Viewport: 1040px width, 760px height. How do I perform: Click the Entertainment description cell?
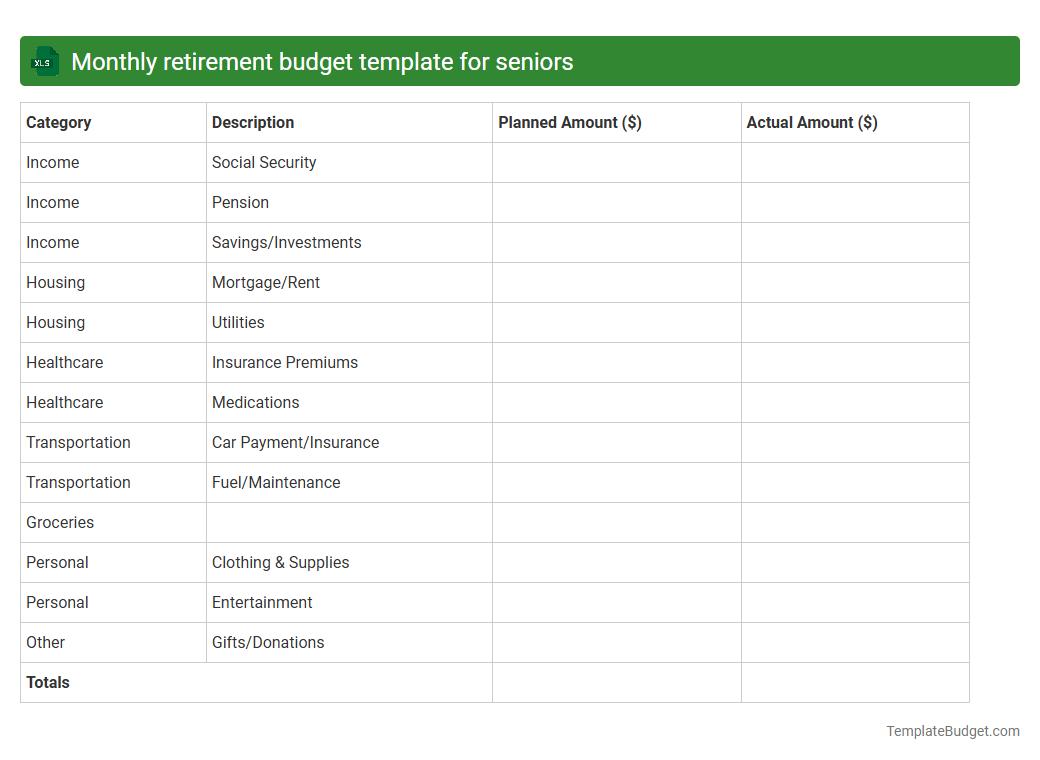pyautogui.click(x=262, y=602)
